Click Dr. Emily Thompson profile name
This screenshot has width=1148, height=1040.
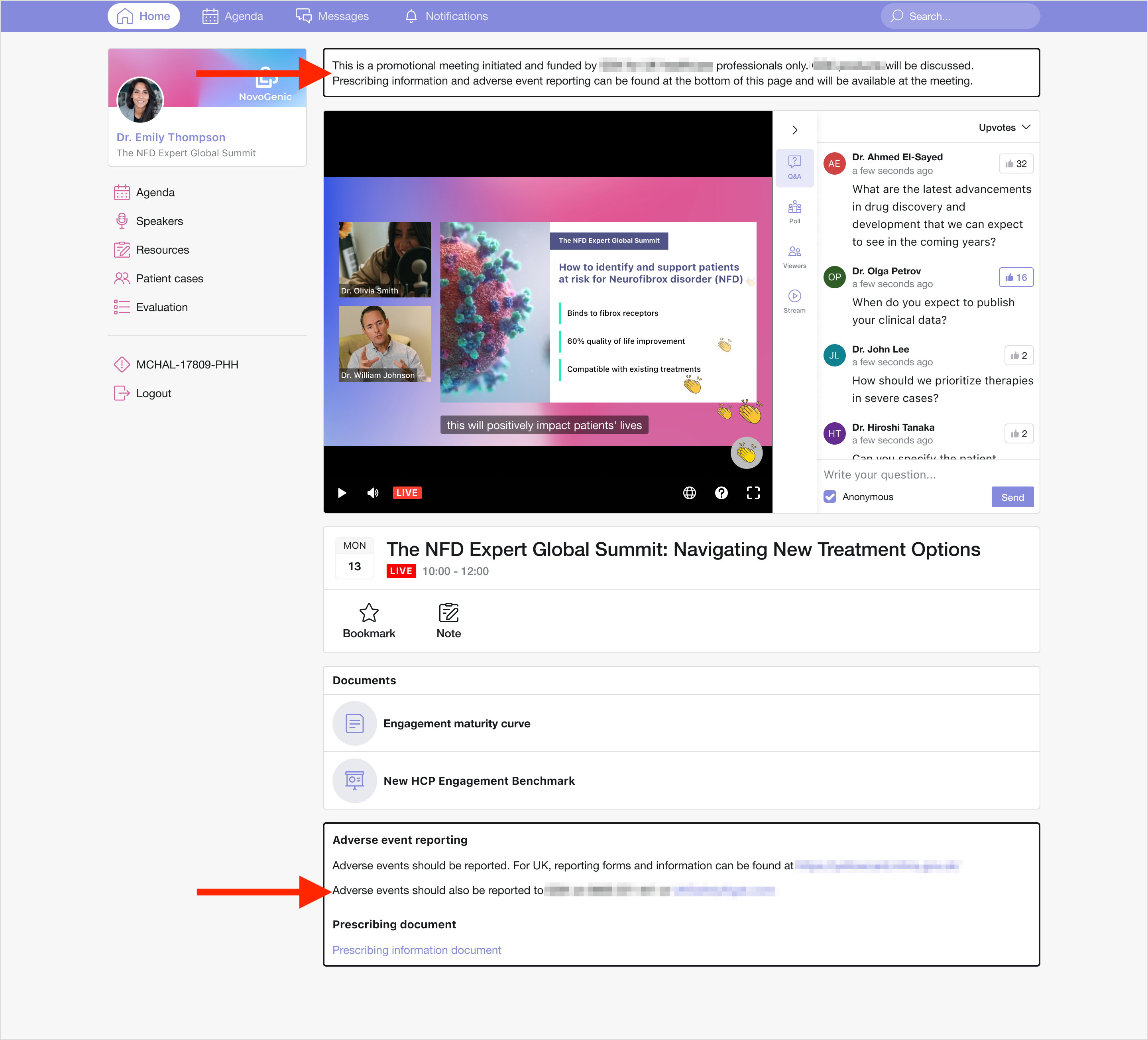click(171, 137)
